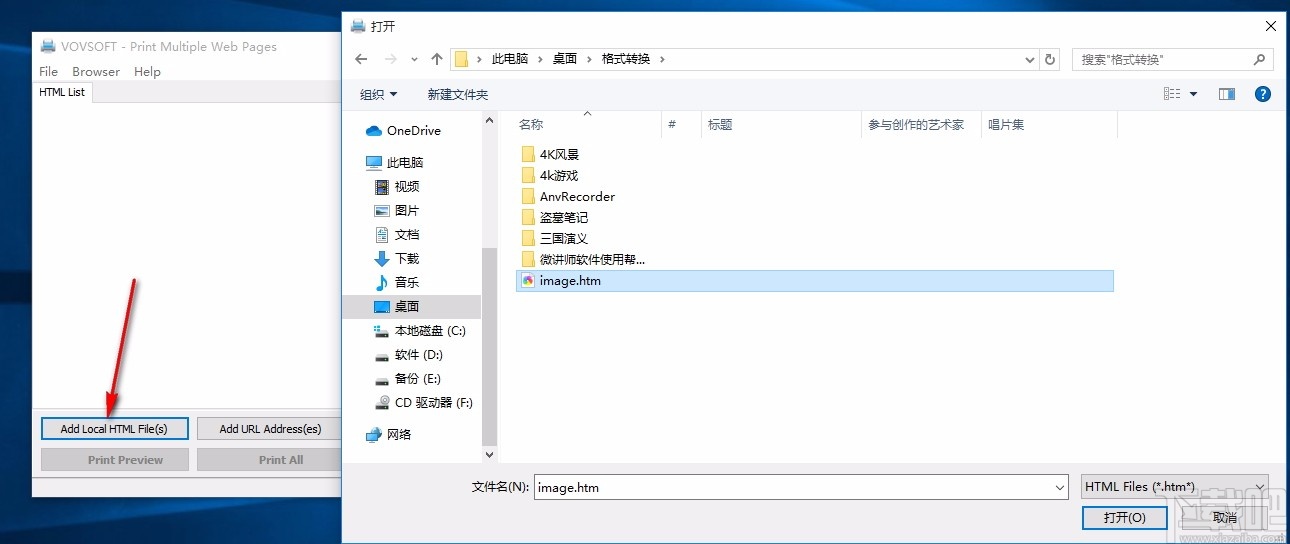The image size is (1290, 544).
Task: Click the Forward arrow in Open dialog
Action: click(x=391, y=59)
